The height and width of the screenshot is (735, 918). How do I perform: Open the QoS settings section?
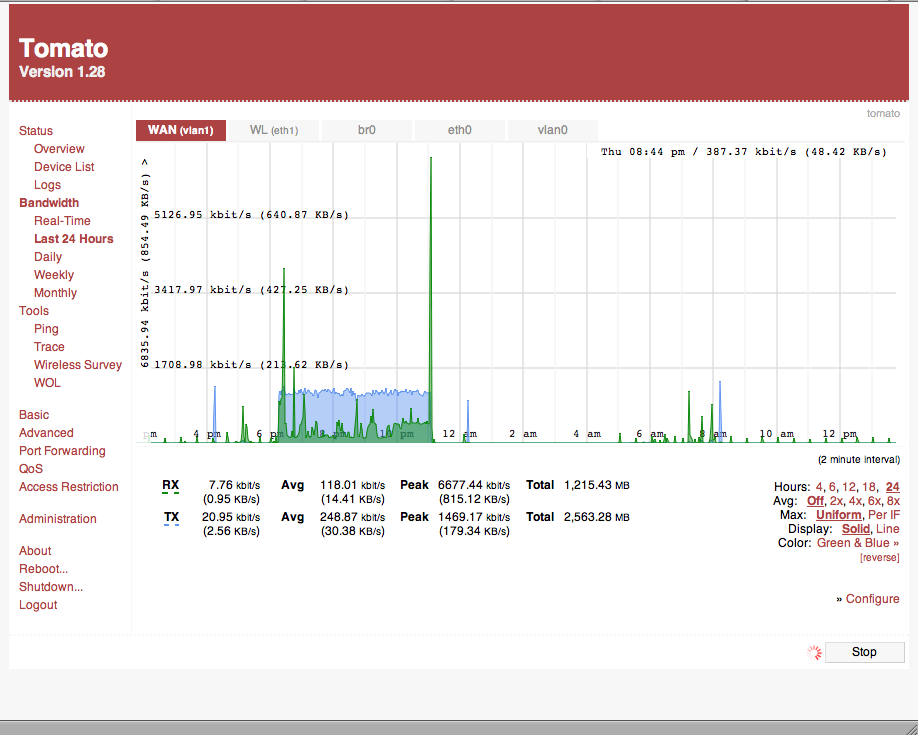click(x=31, y=469)
